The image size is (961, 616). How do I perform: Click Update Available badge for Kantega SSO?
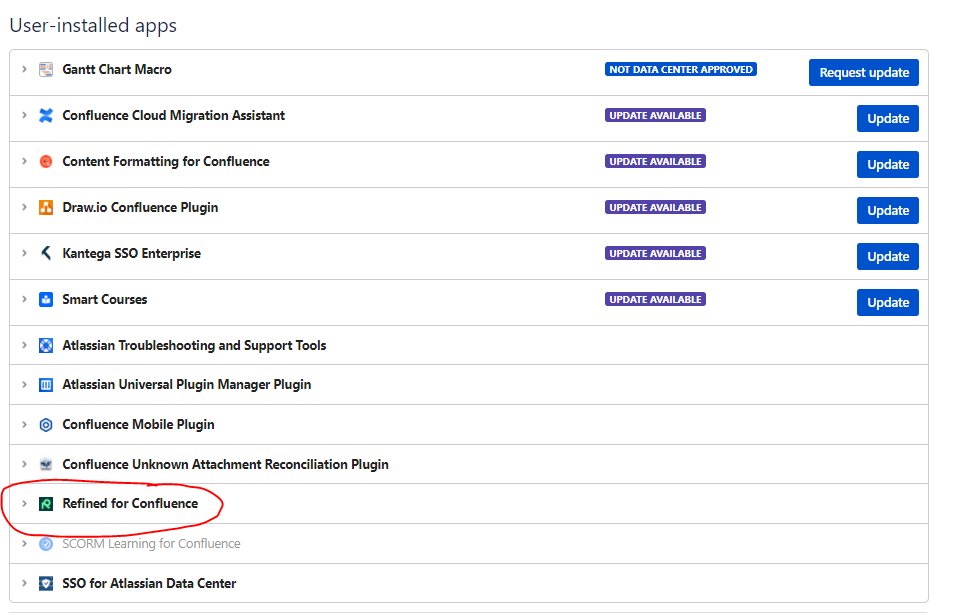click(655, 253)
